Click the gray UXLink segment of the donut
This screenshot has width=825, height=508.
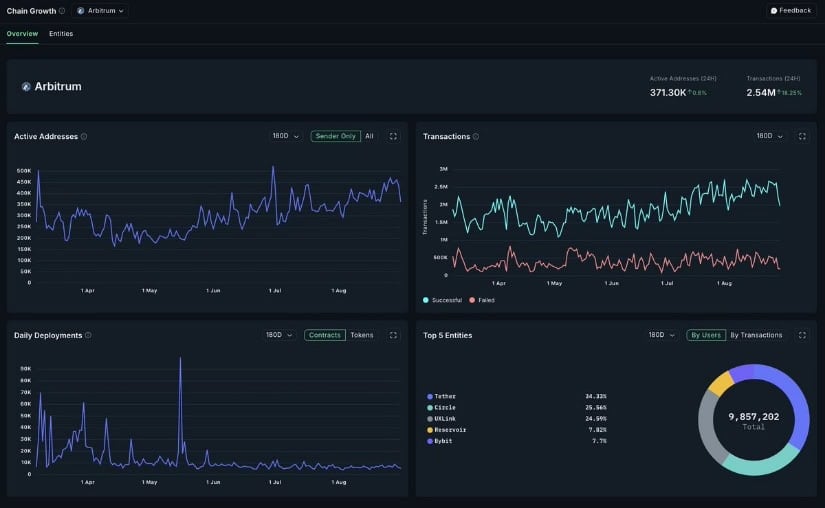(709, 426)
